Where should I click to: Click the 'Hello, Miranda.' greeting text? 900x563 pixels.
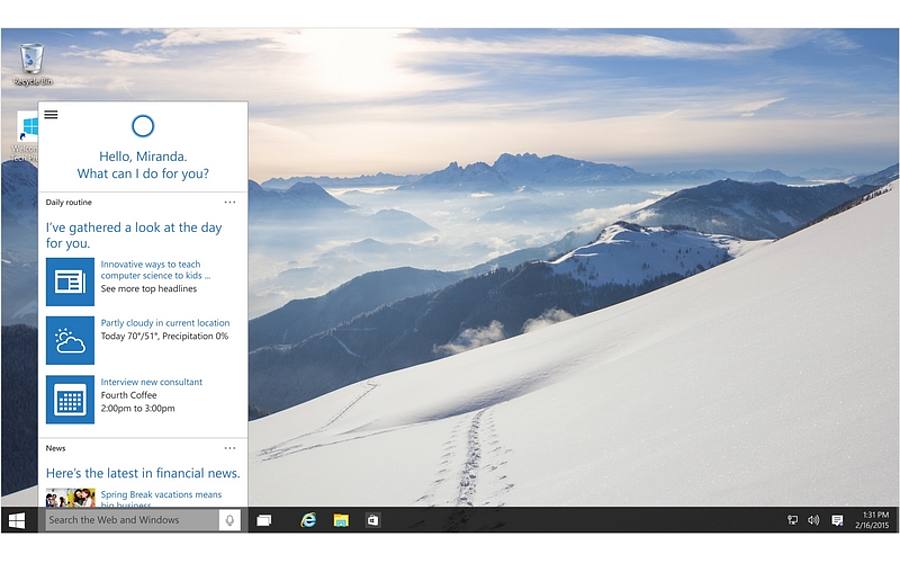coord(143,156)
